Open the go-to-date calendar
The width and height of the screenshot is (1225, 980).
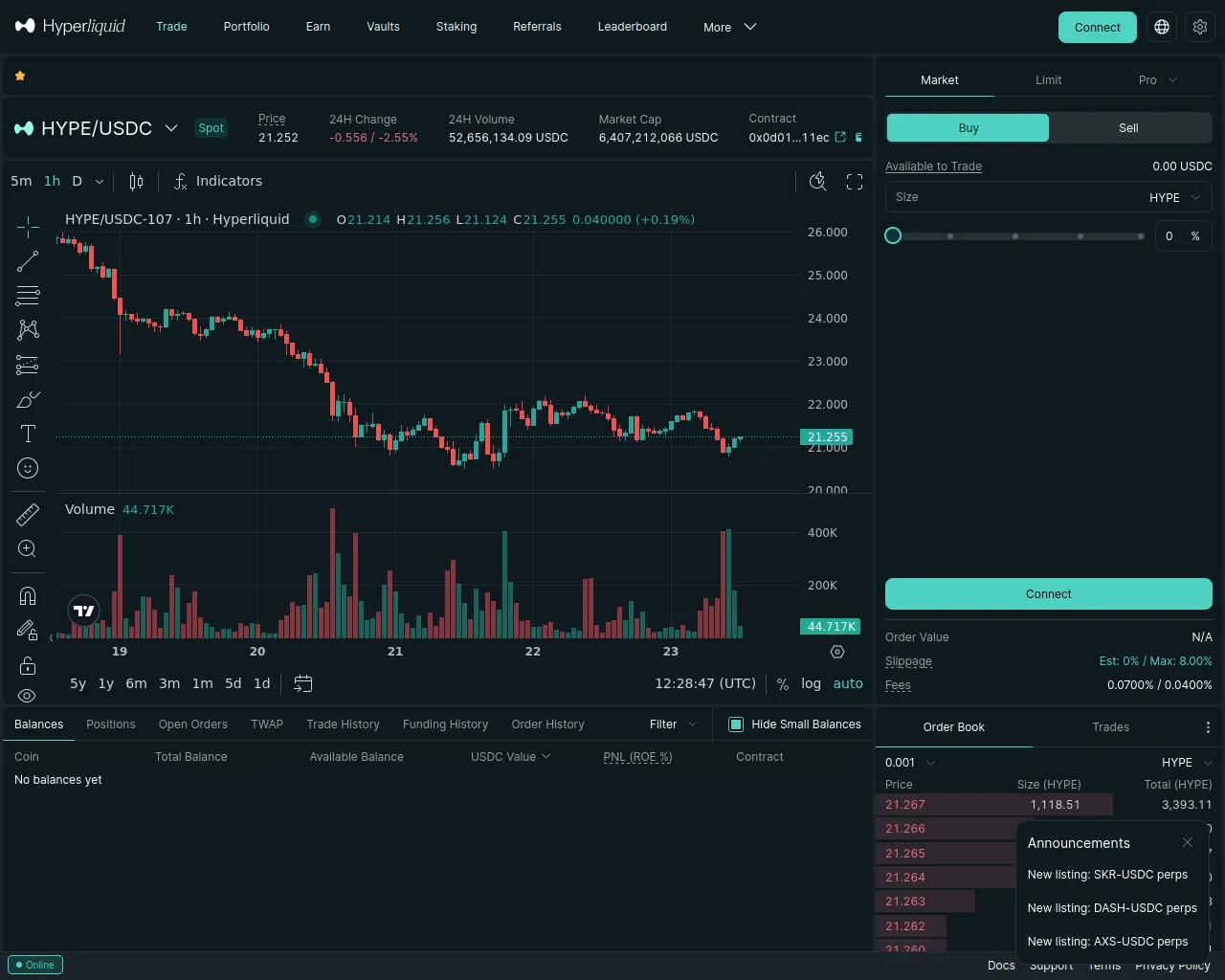click(x=303, y=683)
